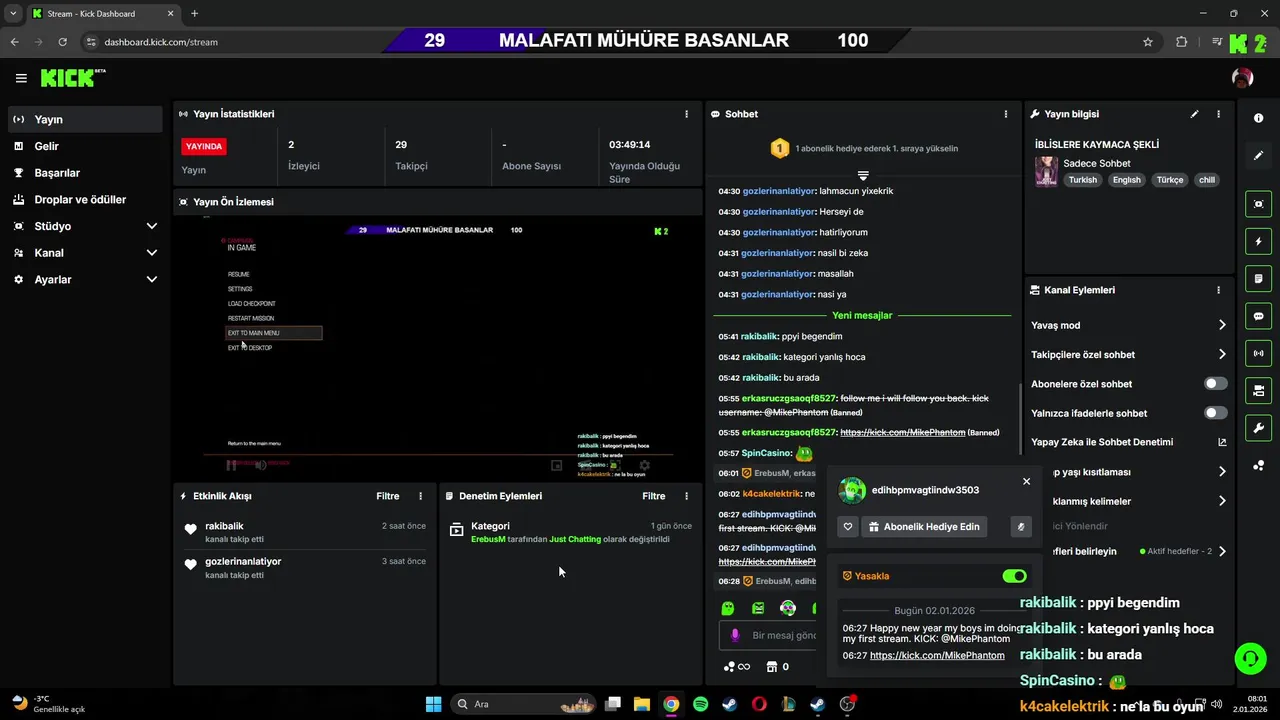
Task: Reload the page with browser refresh
Action: pyautogui.click(x=63, y=42)
